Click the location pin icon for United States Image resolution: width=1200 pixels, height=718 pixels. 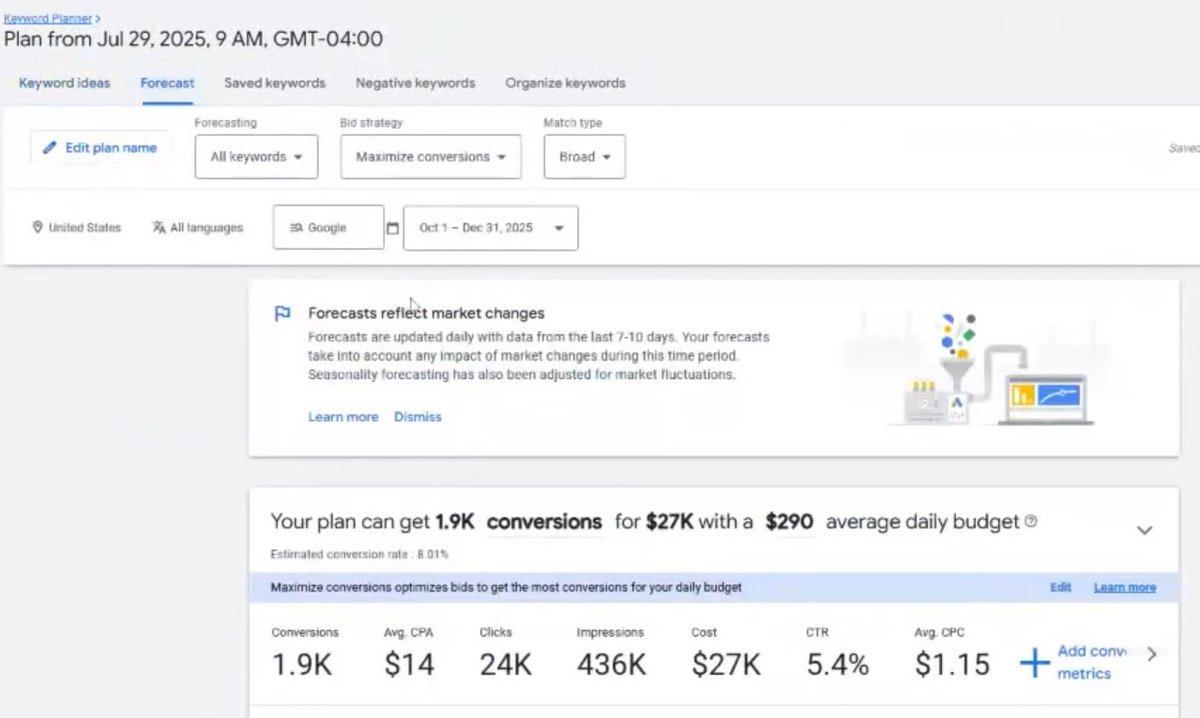37,228
